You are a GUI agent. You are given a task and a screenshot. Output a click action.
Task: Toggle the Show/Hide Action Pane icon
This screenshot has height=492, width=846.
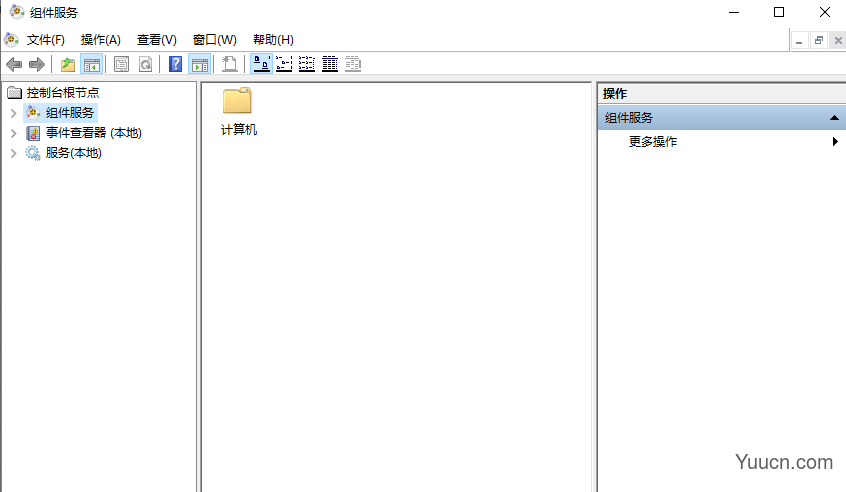pos(200,65)
